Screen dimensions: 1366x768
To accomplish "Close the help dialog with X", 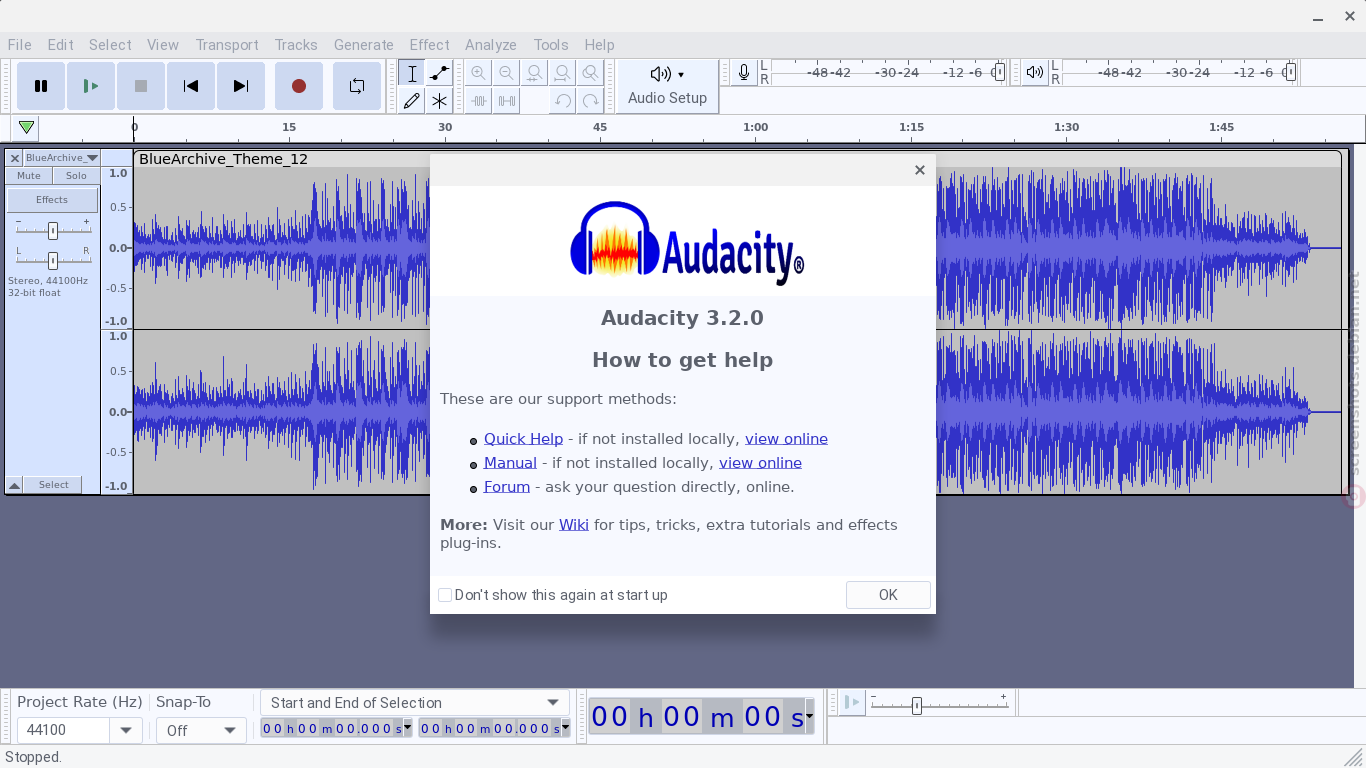I will [919, 170].
